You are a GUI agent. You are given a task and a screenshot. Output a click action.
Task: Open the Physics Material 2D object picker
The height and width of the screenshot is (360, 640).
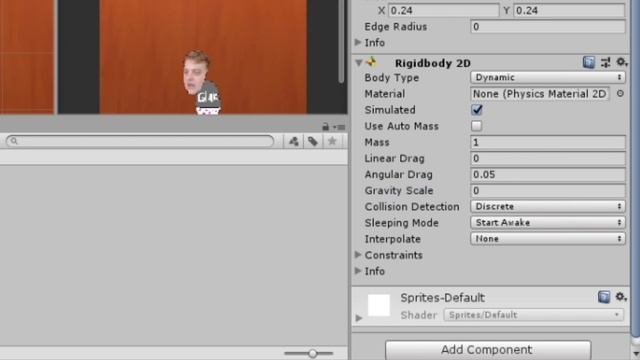coord(620,93)
